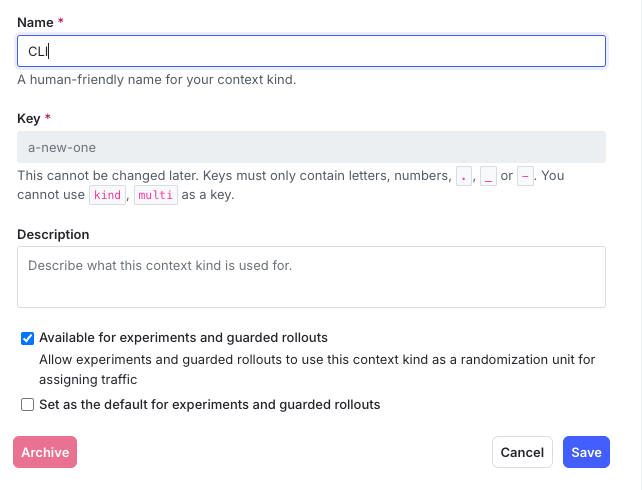Focus the Description text area

tap(311, 276)
